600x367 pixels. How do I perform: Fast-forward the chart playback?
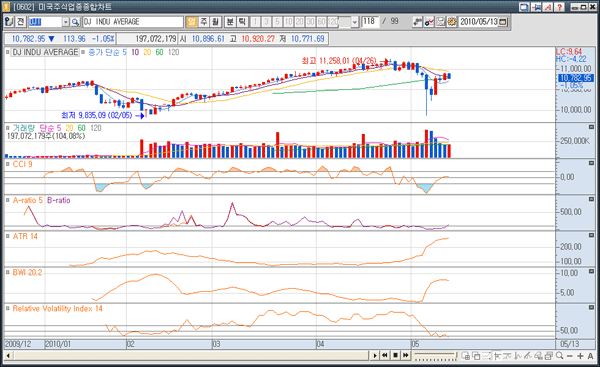click(406, 356)
